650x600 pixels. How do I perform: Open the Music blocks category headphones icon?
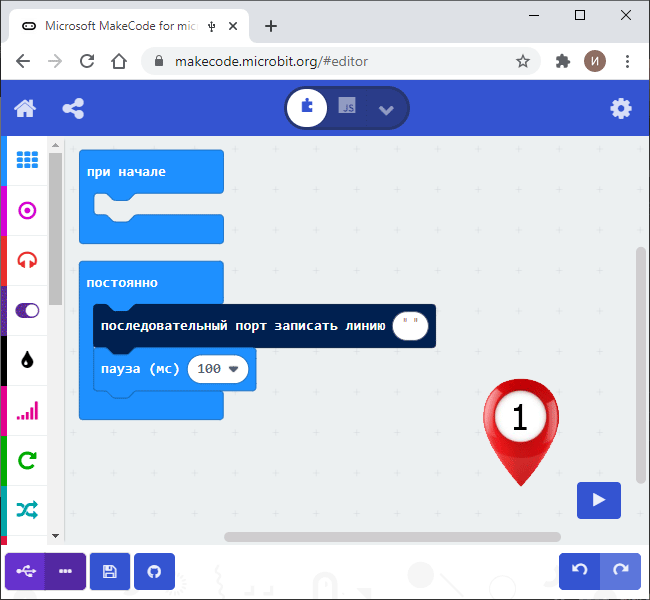coord(27,260)
